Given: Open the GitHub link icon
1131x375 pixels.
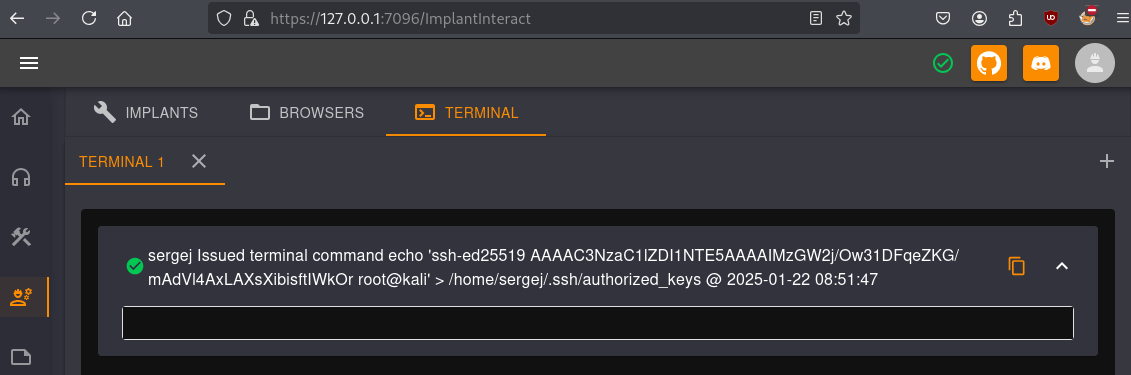Looking at the screenshot, I should point(989,63).
